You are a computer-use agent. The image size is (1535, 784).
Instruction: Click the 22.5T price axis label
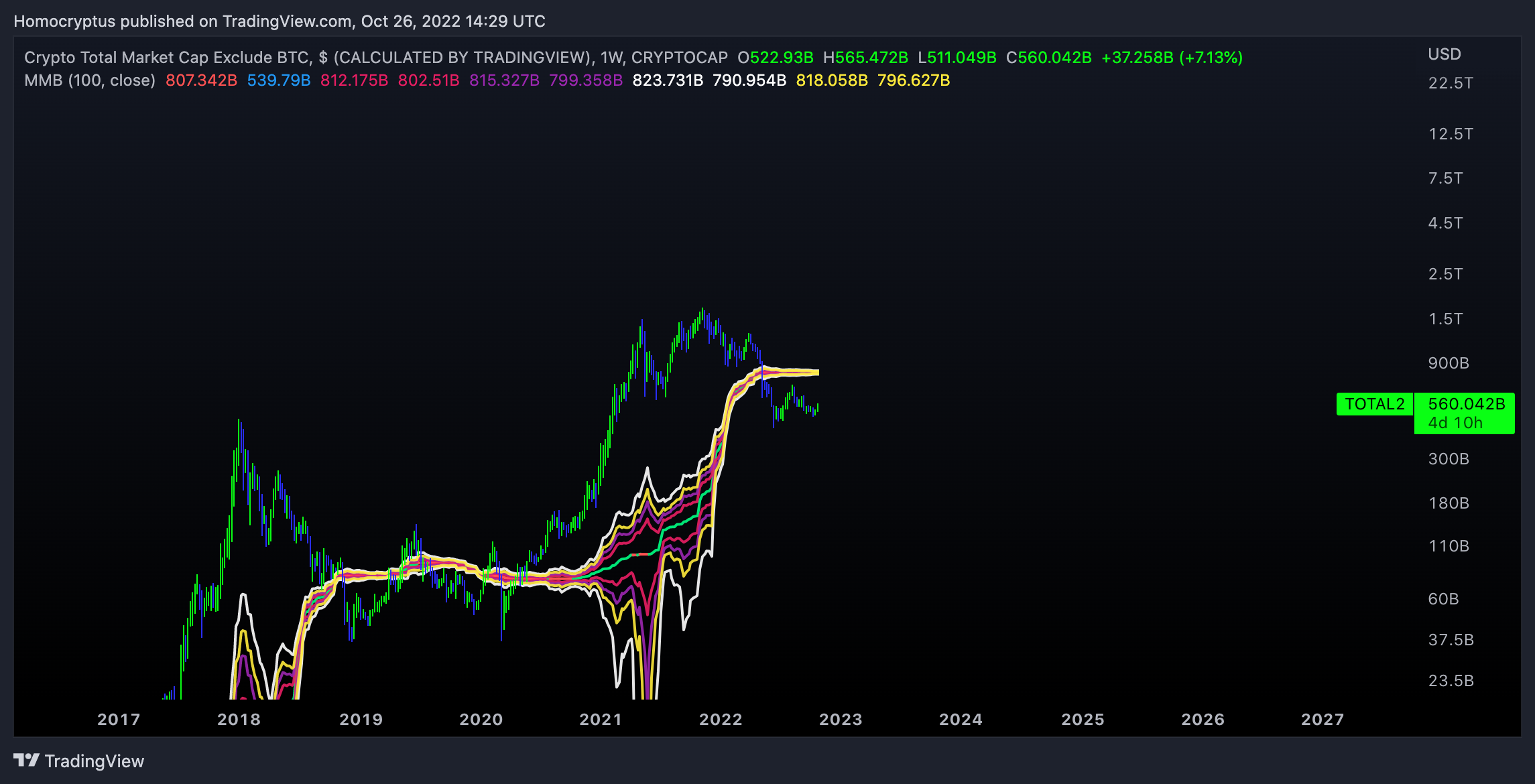coord(1451,83)
